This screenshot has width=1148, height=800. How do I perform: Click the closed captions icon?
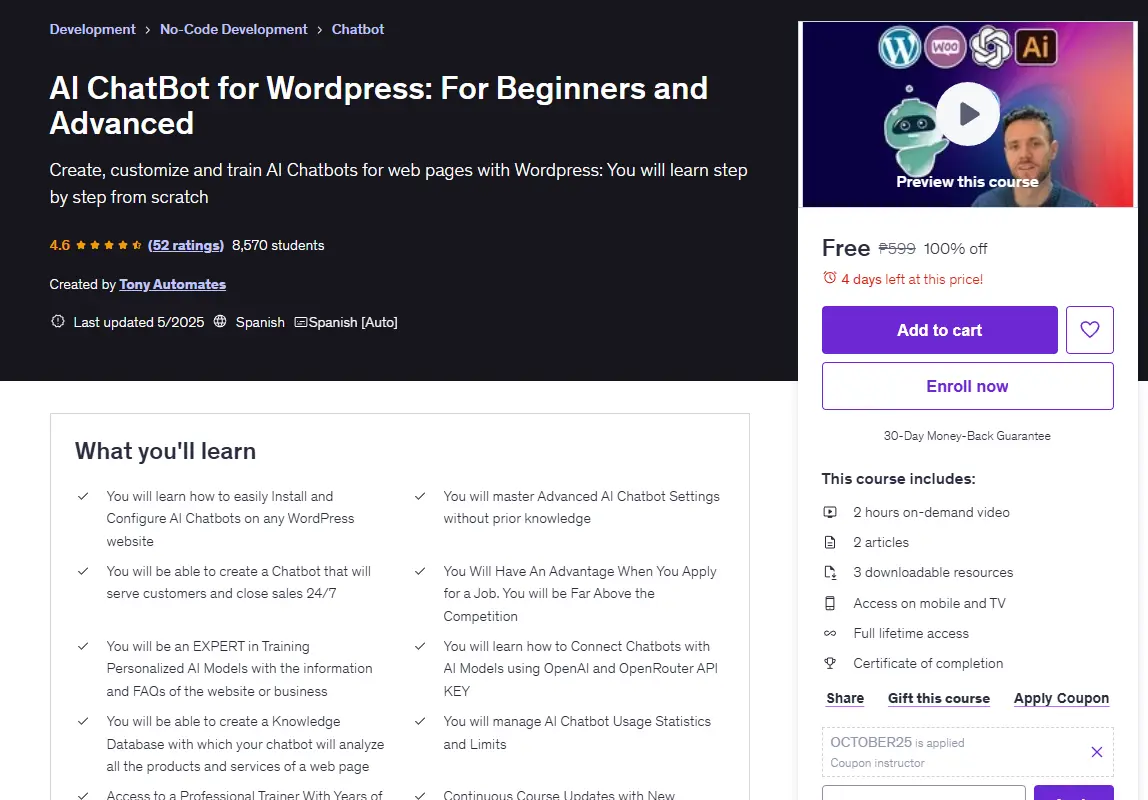tap(300, 322)
